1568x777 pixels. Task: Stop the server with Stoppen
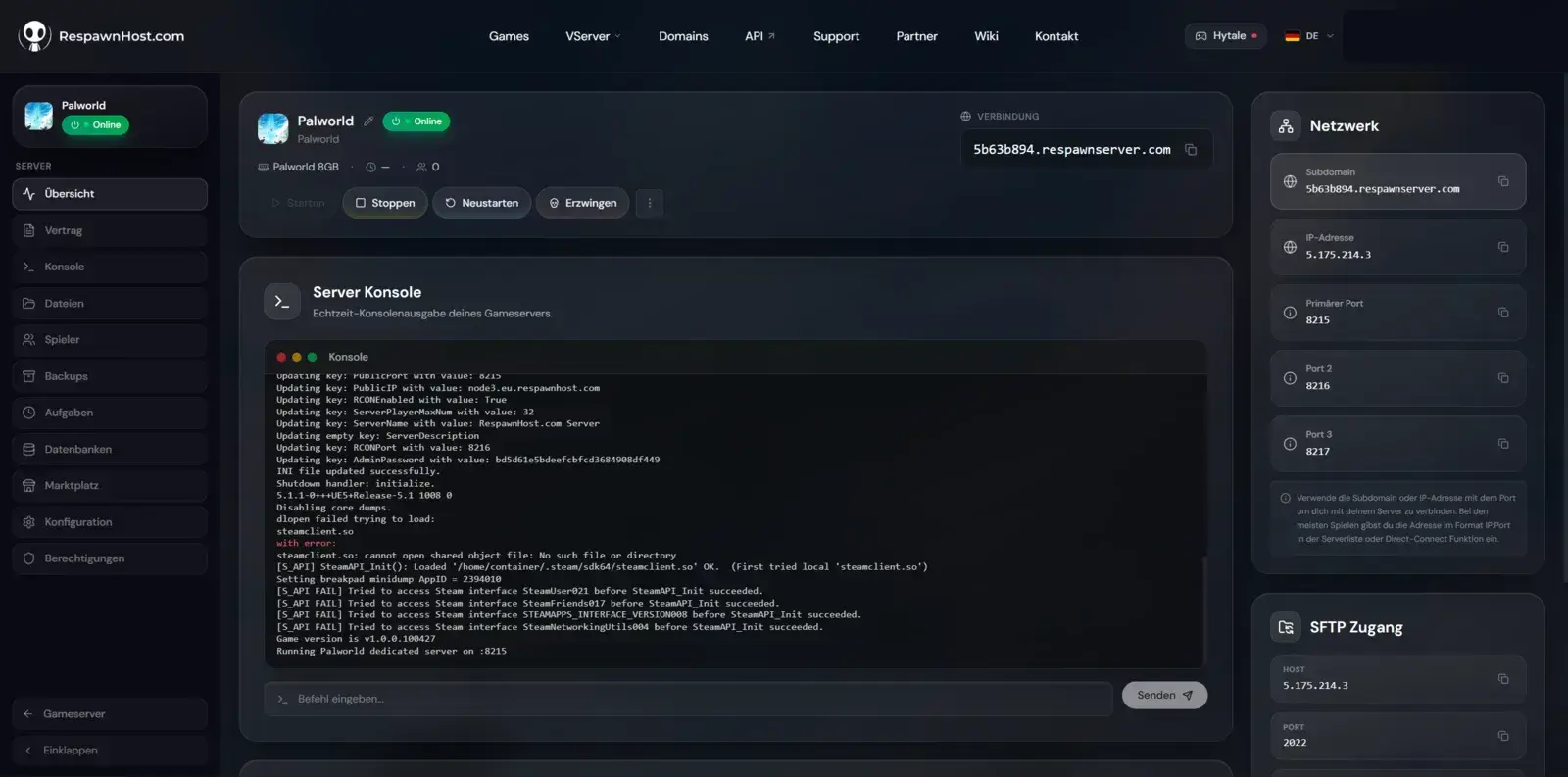tap(385, 203)
